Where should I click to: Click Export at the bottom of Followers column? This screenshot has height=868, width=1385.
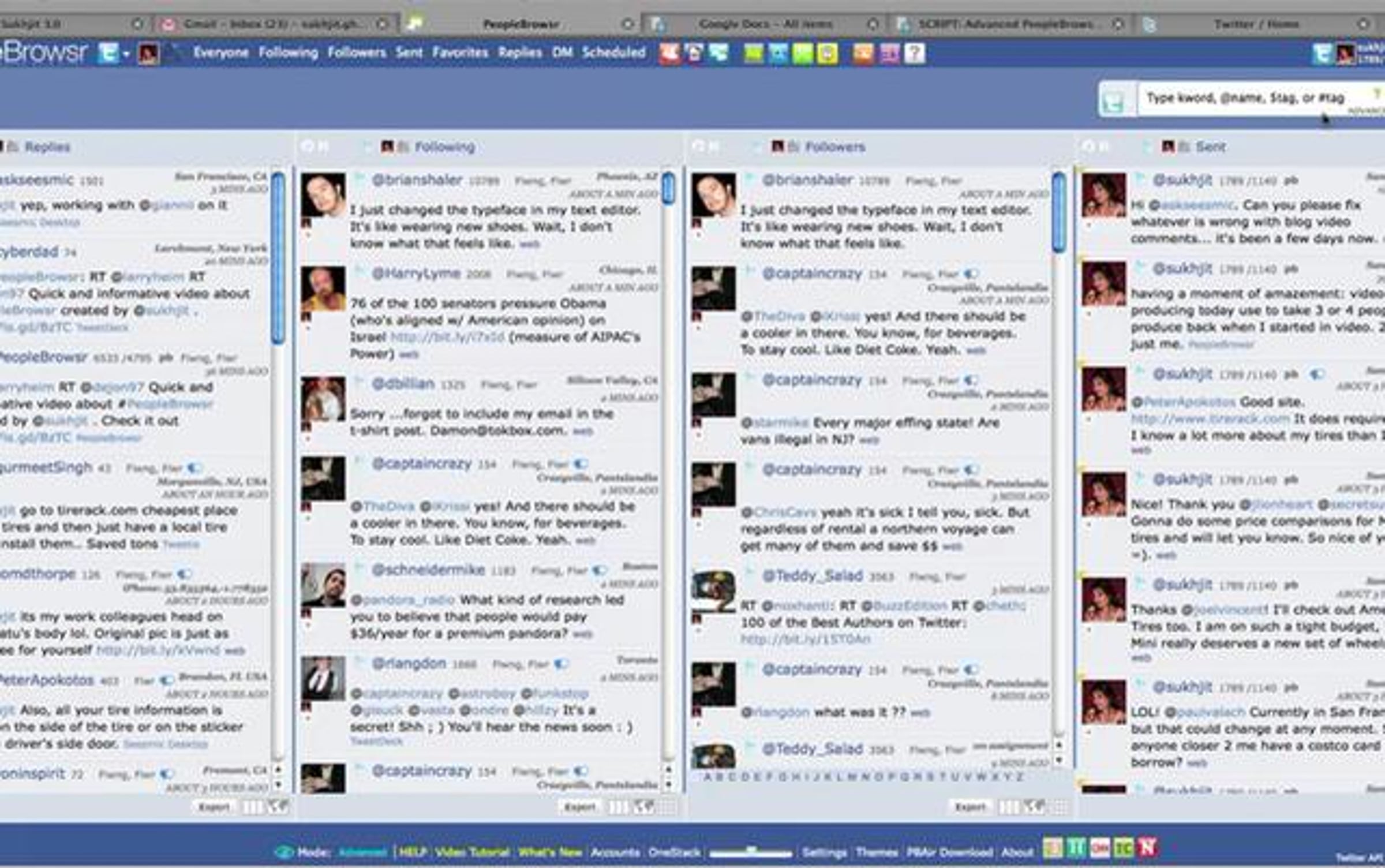[970, 806]
